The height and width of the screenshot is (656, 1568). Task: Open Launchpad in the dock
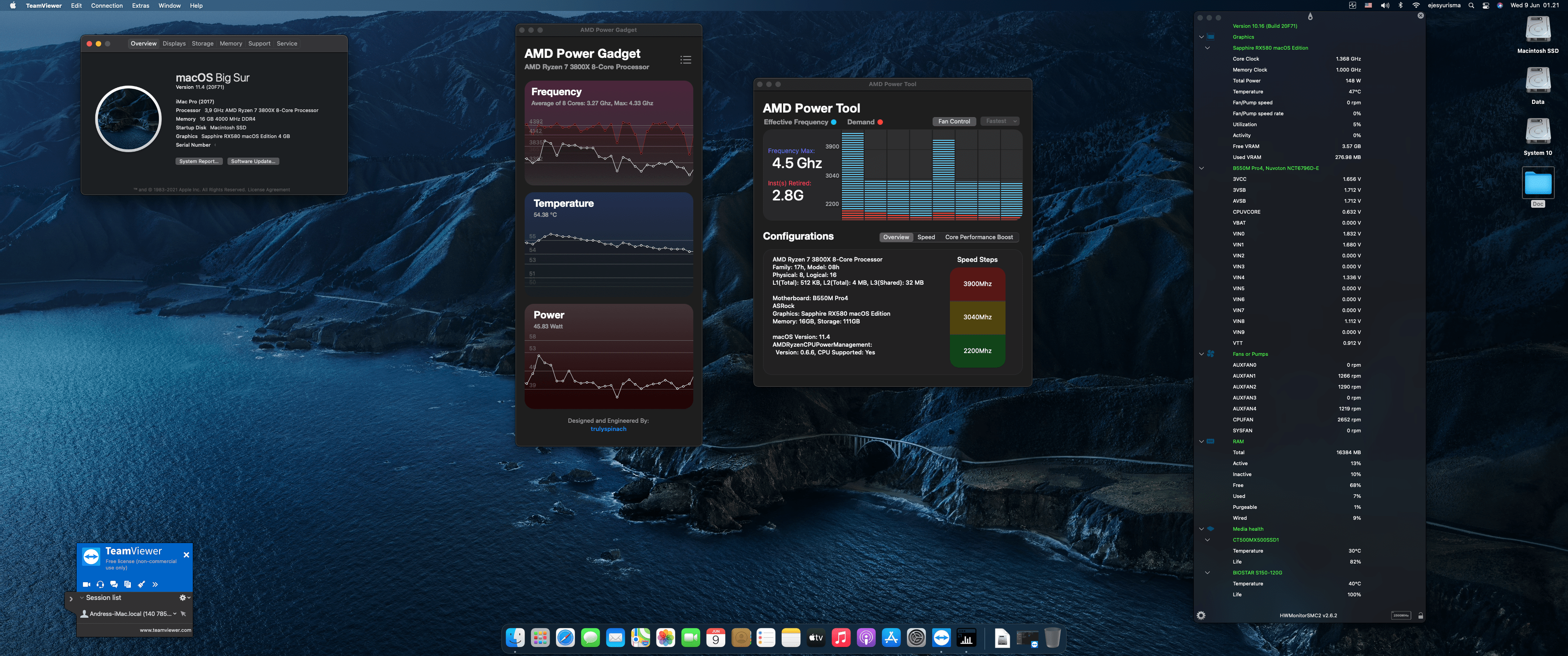click(540, 638)
